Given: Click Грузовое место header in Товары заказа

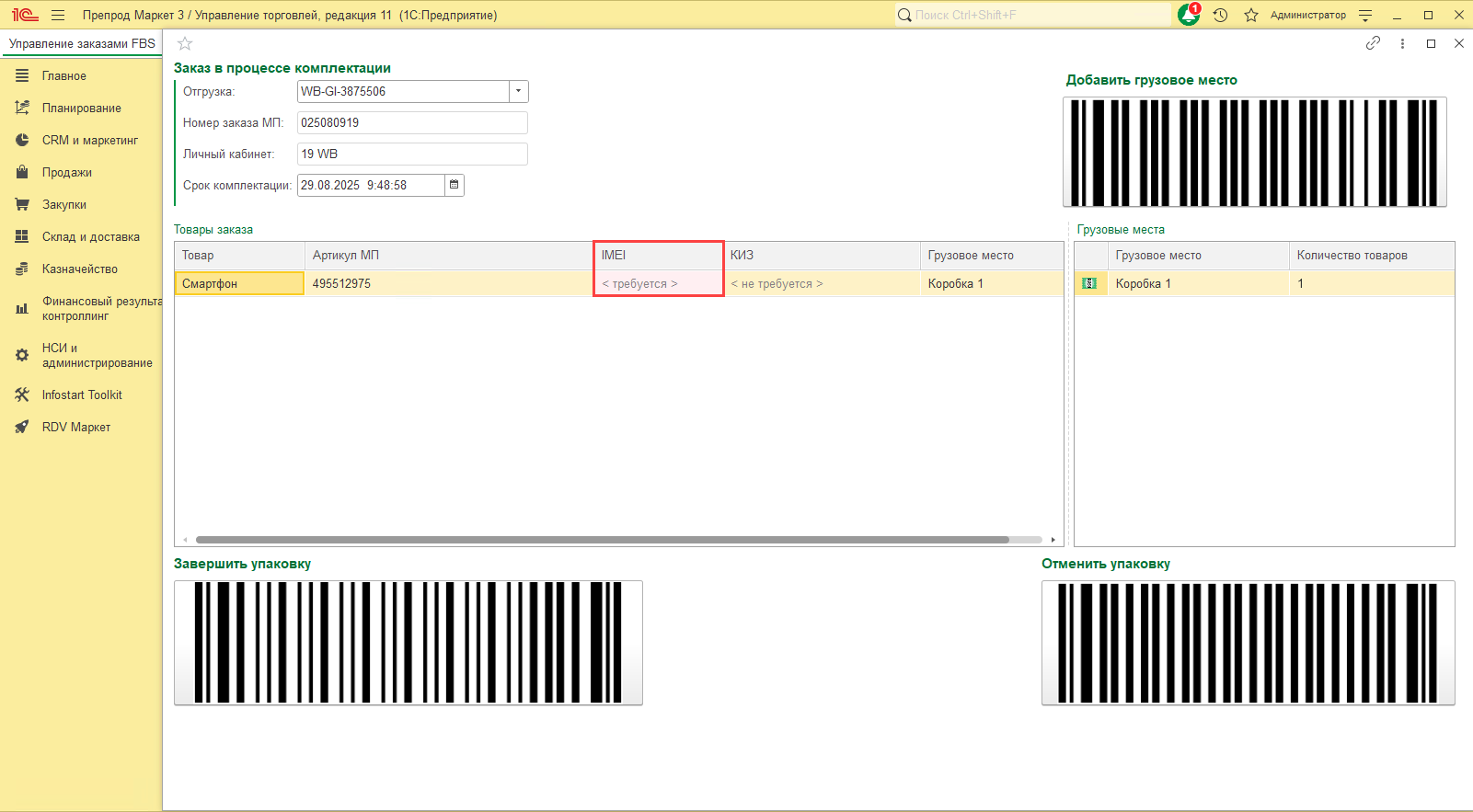Looking at the screenshot, I should click(x=992, y=255).
